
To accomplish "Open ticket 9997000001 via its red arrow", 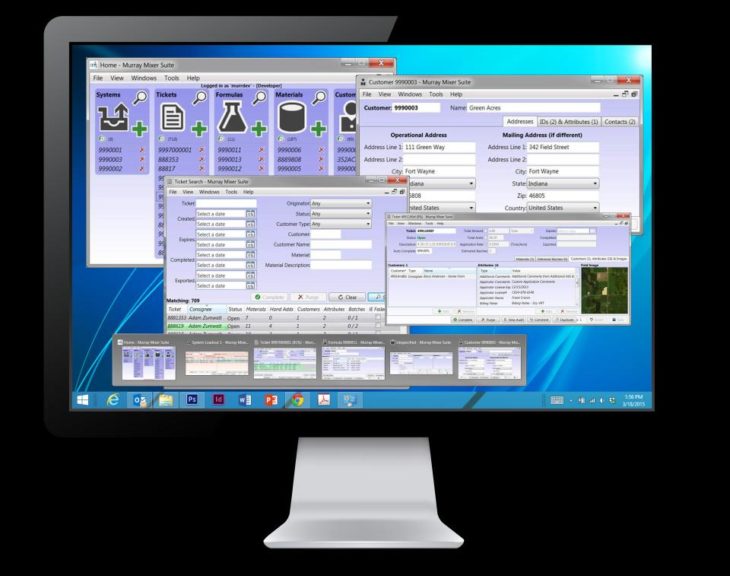I will pyautogui.click(x=201, y=150).
